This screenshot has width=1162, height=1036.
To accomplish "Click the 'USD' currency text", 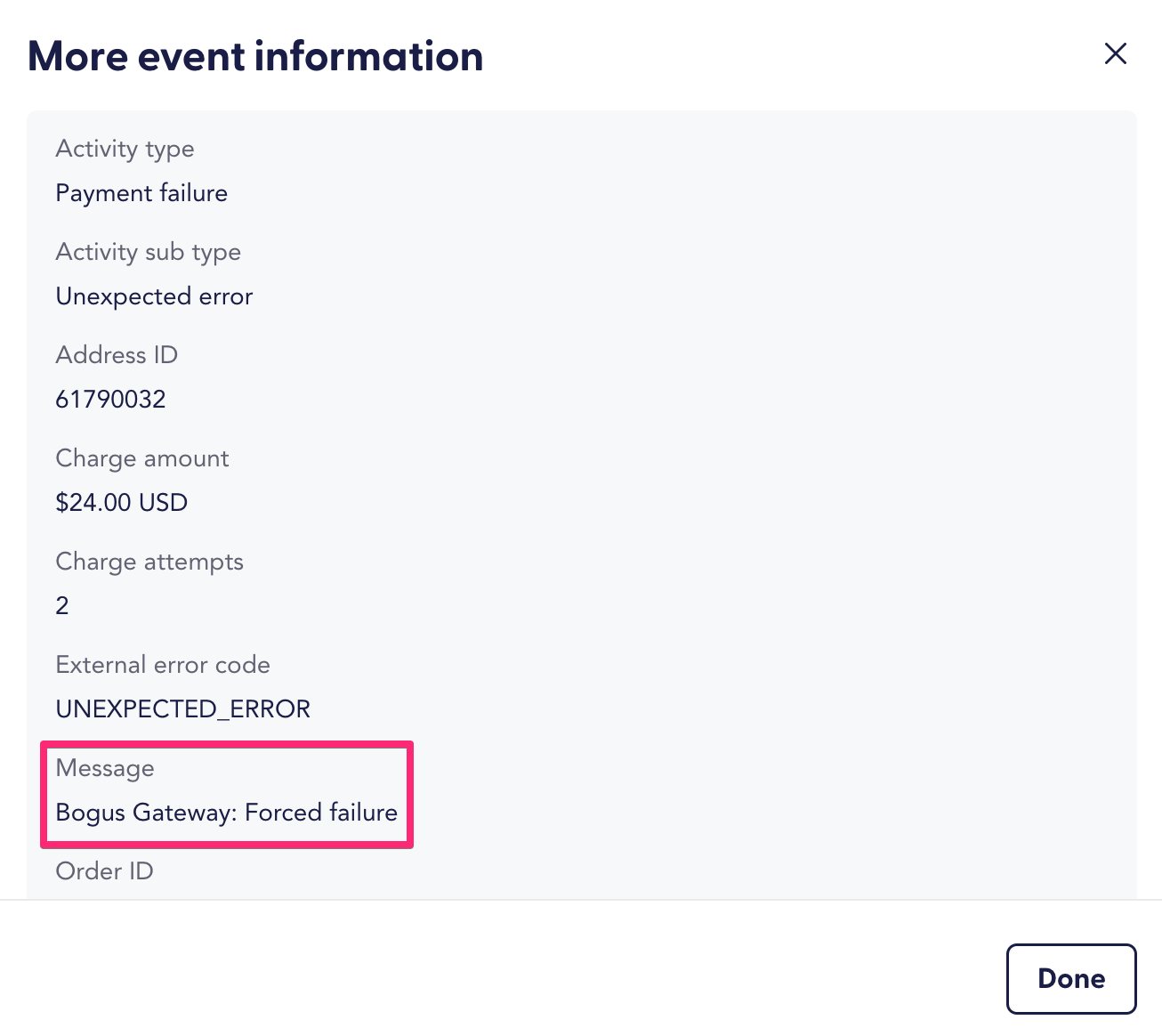I will 164,503.
